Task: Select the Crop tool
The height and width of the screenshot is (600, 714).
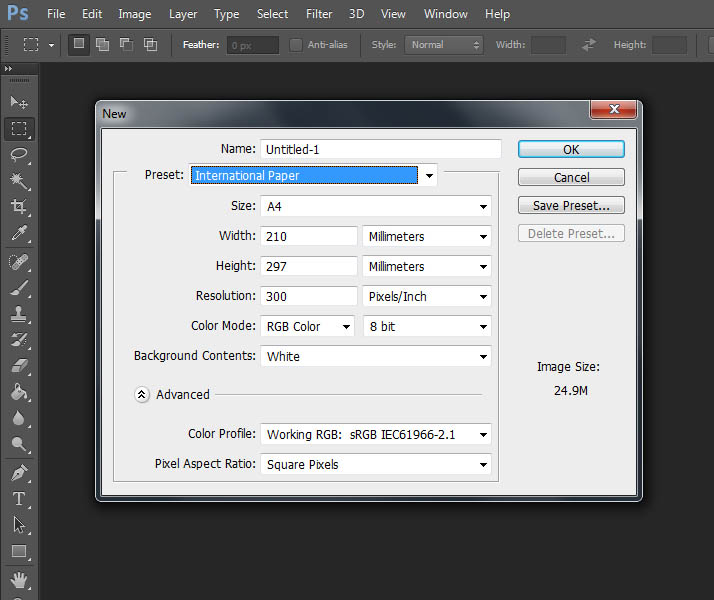Action: 19,207
